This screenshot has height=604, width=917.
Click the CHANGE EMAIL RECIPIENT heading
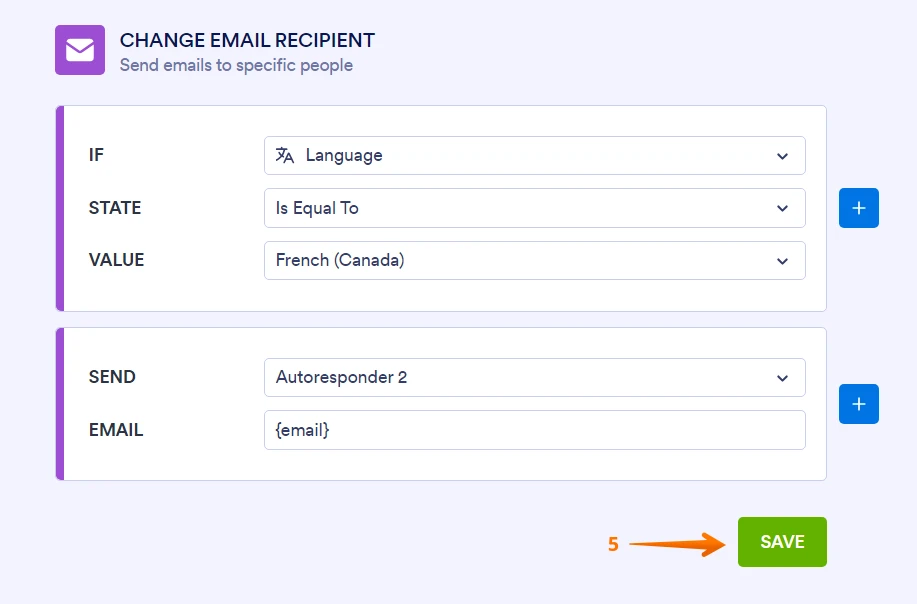click(246, 40)
